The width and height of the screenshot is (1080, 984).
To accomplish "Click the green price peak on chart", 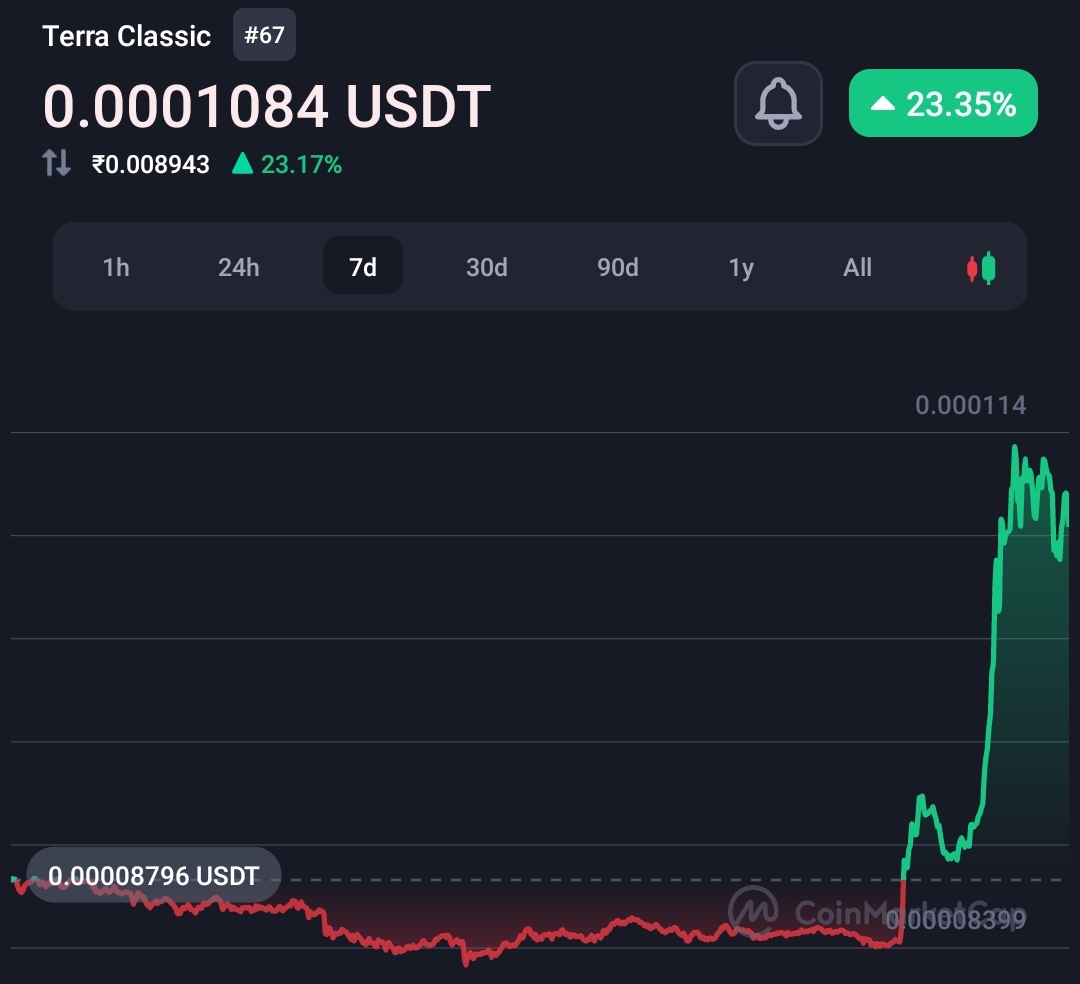I will (1015, 448).
